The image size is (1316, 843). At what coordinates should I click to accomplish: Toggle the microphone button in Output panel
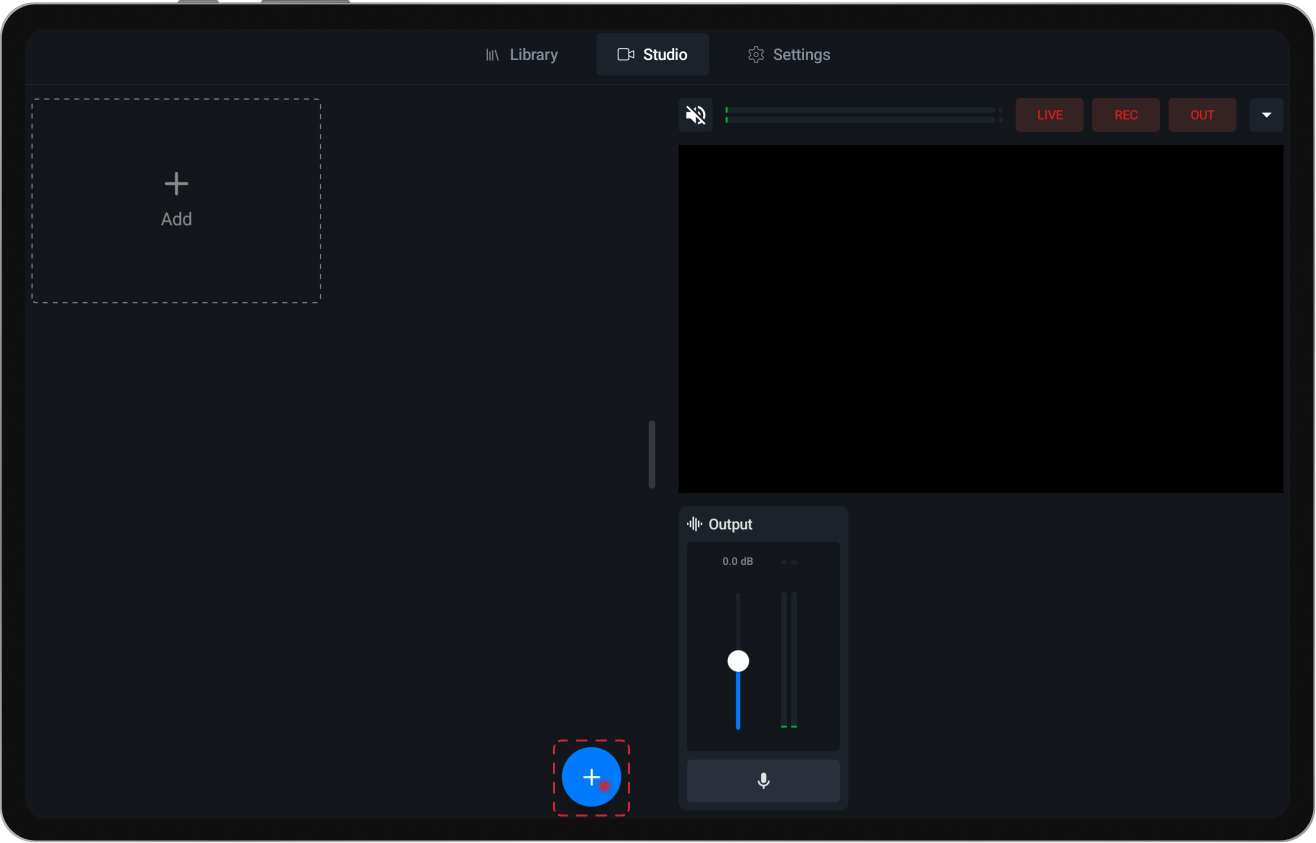pos(763,781)
